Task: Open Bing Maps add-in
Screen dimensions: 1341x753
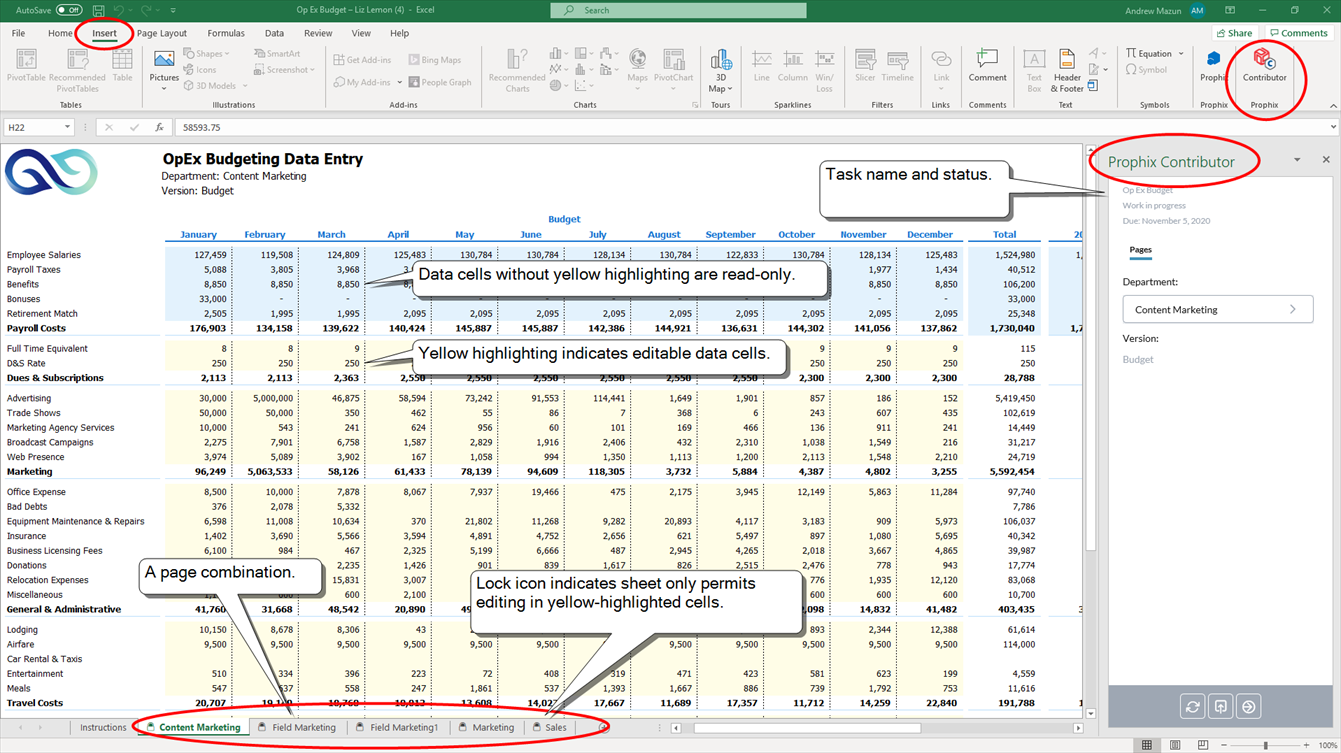Action: pos(434,60)
